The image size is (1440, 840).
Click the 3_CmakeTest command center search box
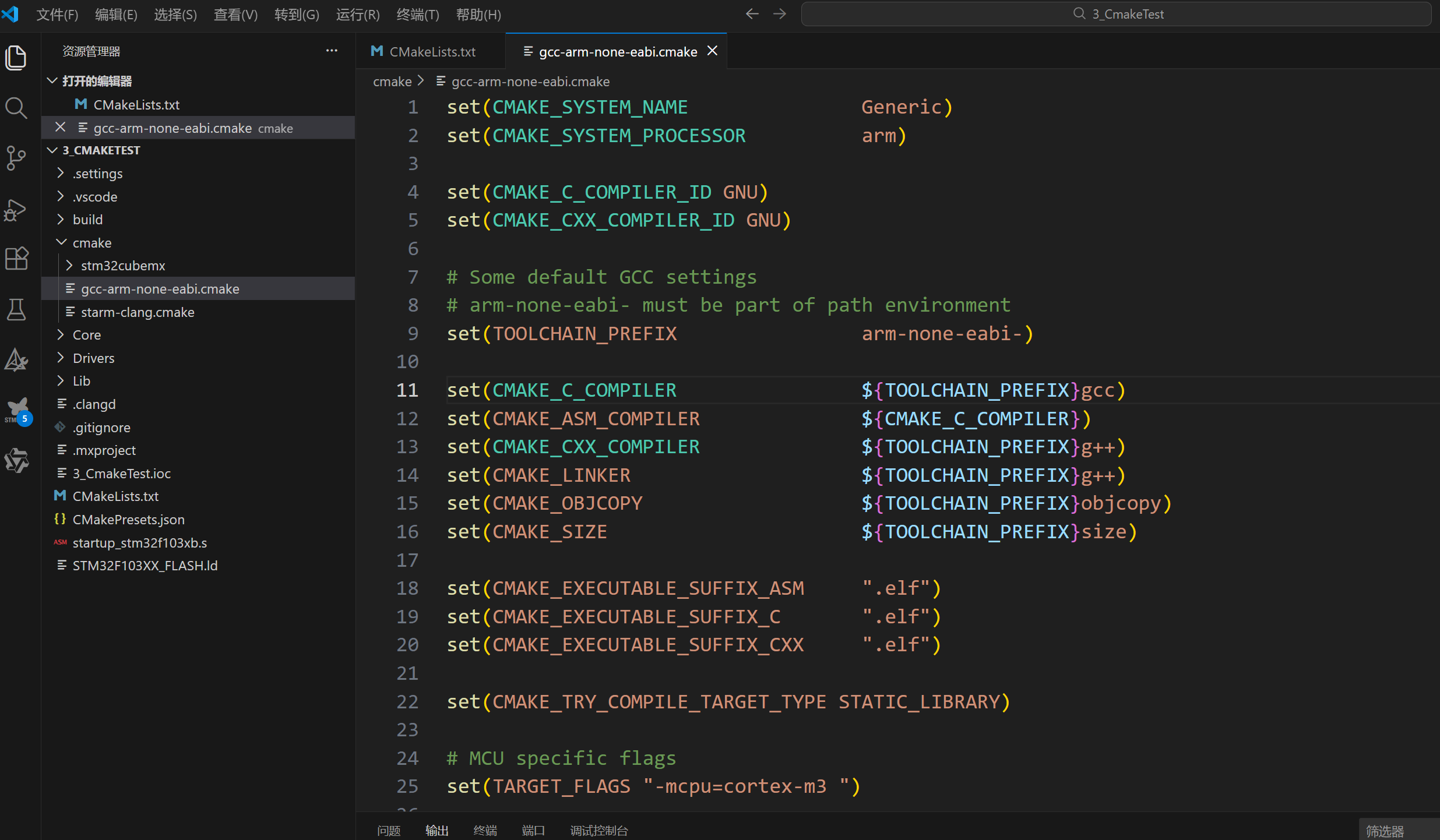(x=1116, y=14)
